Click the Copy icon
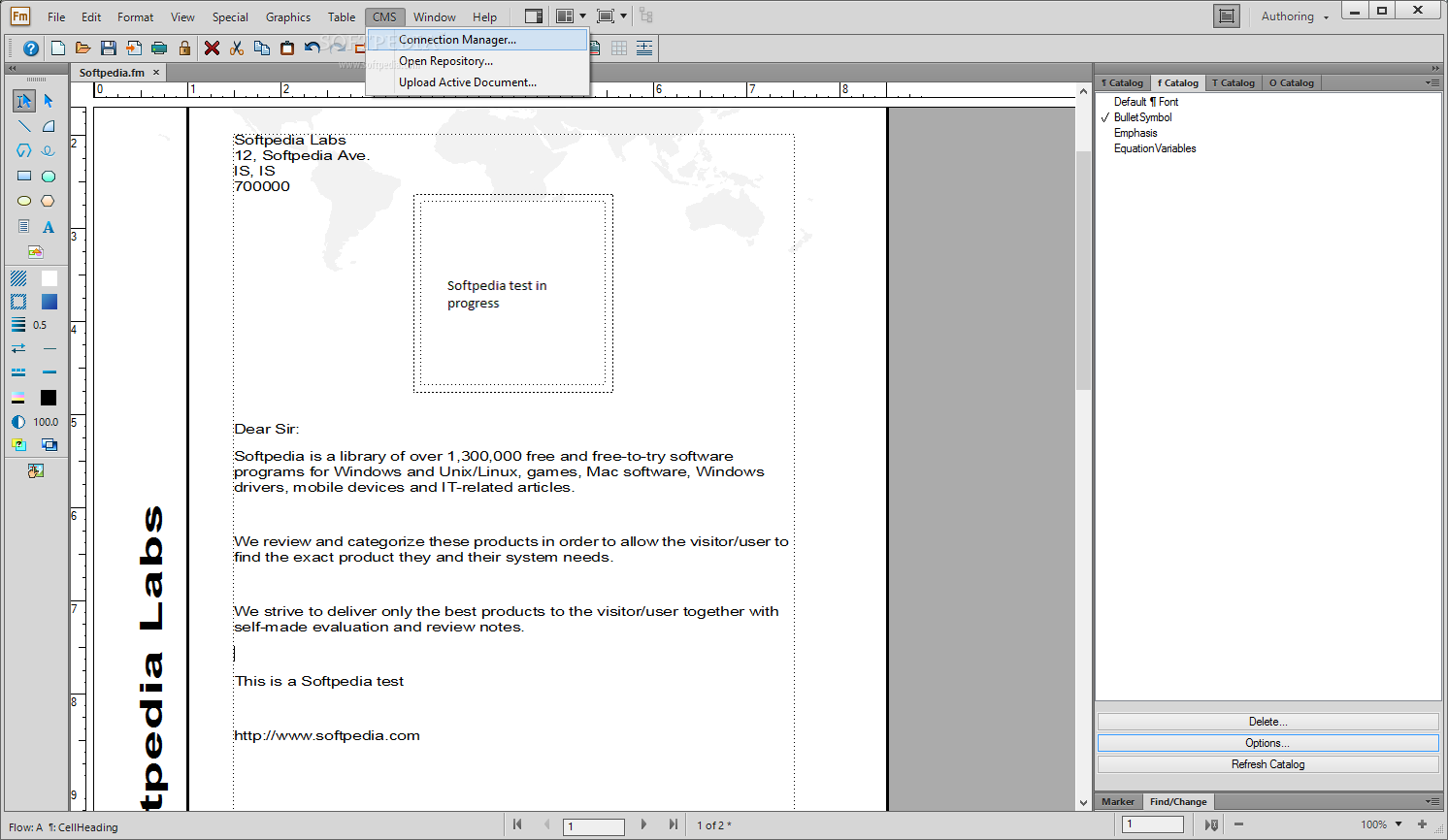1448x840 pixels. point(262,48)
